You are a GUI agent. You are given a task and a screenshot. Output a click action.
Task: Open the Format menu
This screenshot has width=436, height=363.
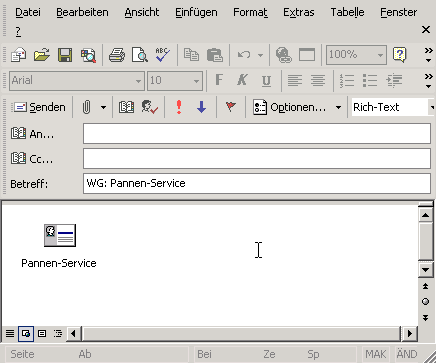coord(250,12)
